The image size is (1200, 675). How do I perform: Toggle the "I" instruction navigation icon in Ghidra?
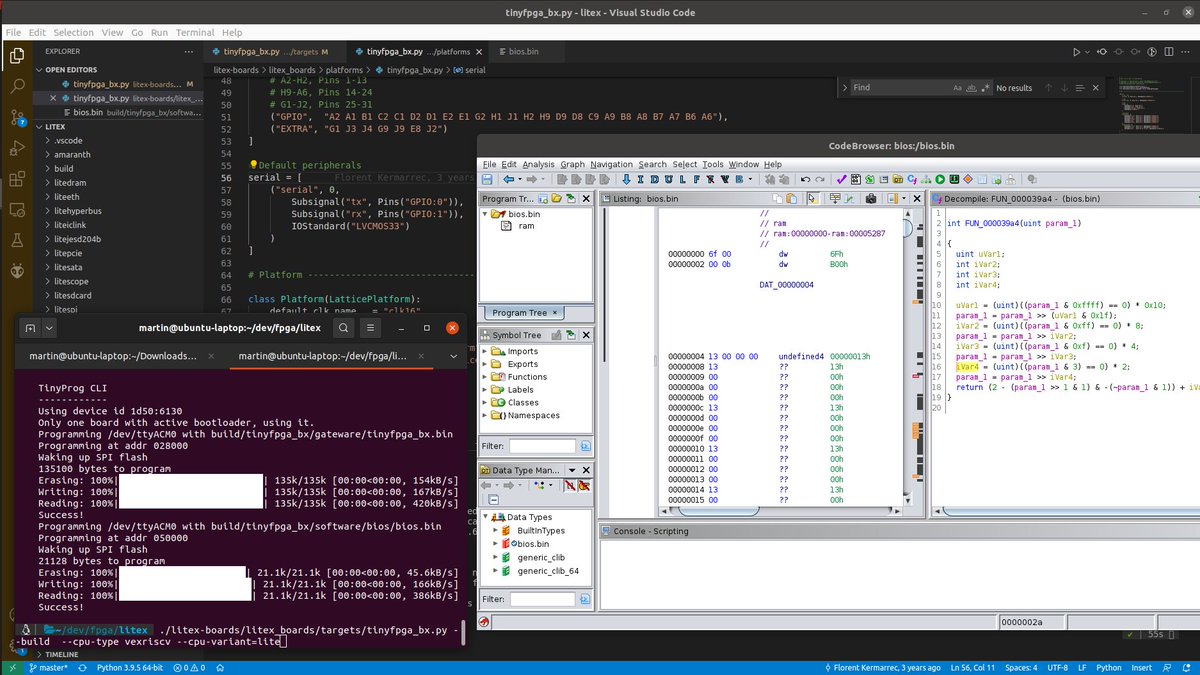coord(640,179)
